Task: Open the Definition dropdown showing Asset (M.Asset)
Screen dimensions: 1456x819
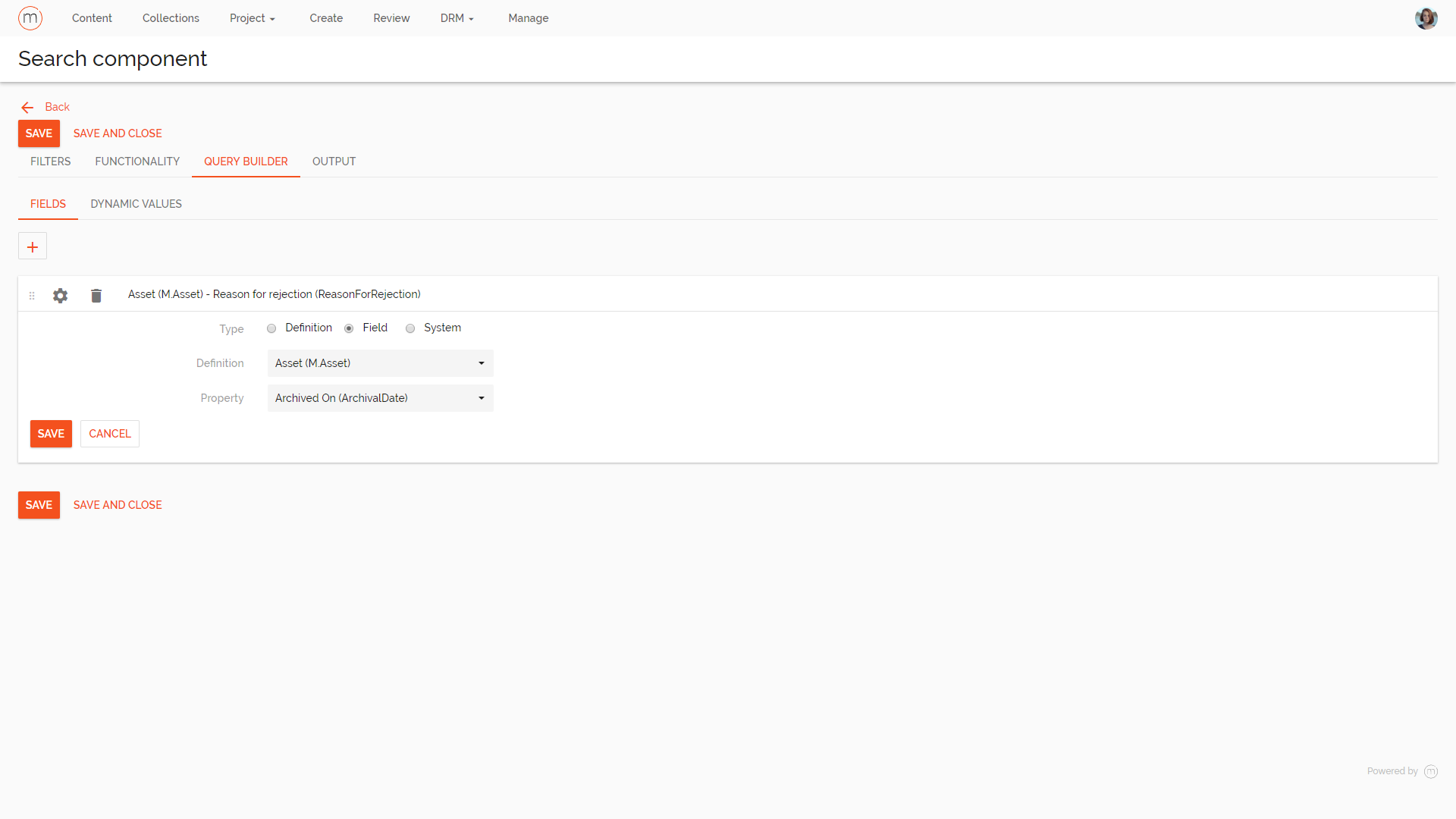Action: pyautogui.click(x=380, y=363)
